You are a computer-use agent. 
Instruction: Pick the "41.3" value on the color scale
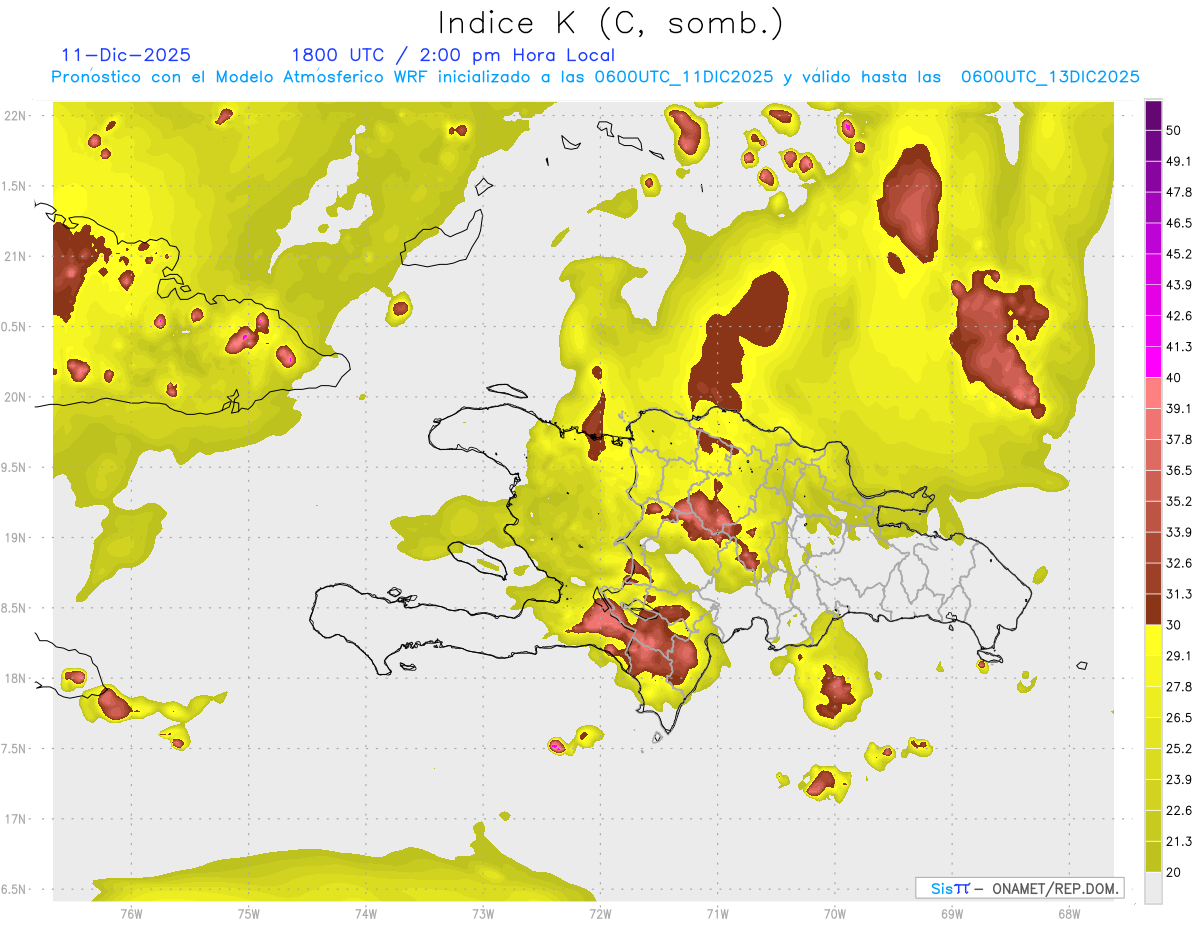pos(1179,348)
